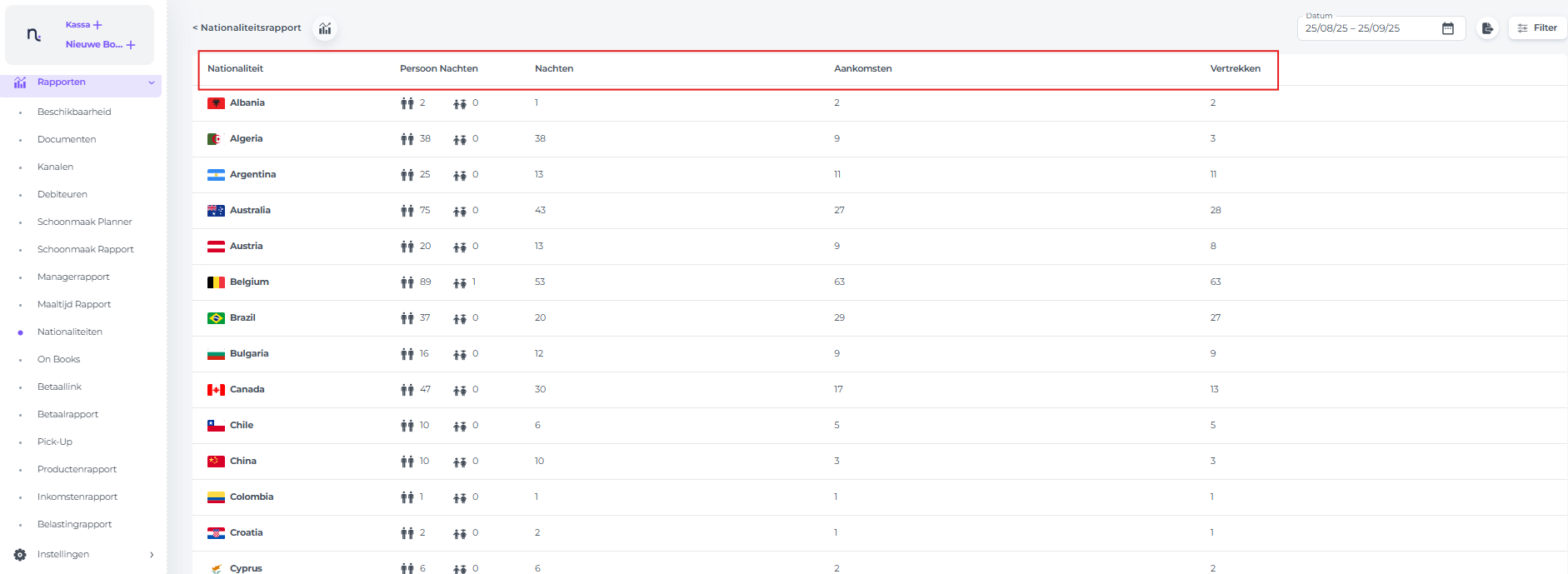
Task: Click the Rapporten bar chart icon
Action: pyautogui.click(x=20, y=82)
